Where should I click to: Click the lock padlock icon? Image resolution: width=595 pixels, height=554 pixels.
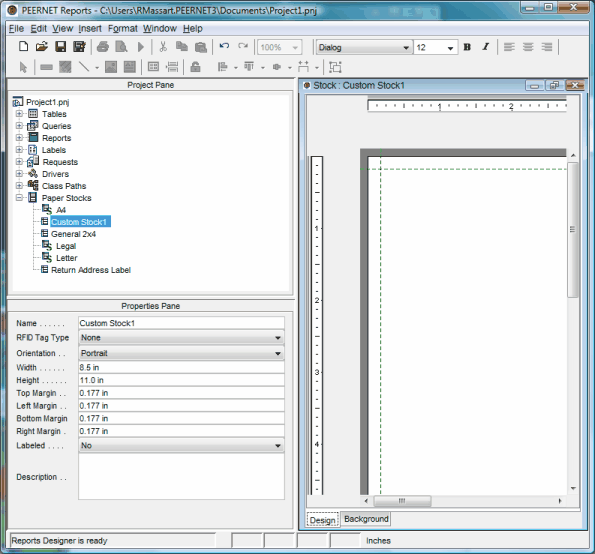pos(195,67)
